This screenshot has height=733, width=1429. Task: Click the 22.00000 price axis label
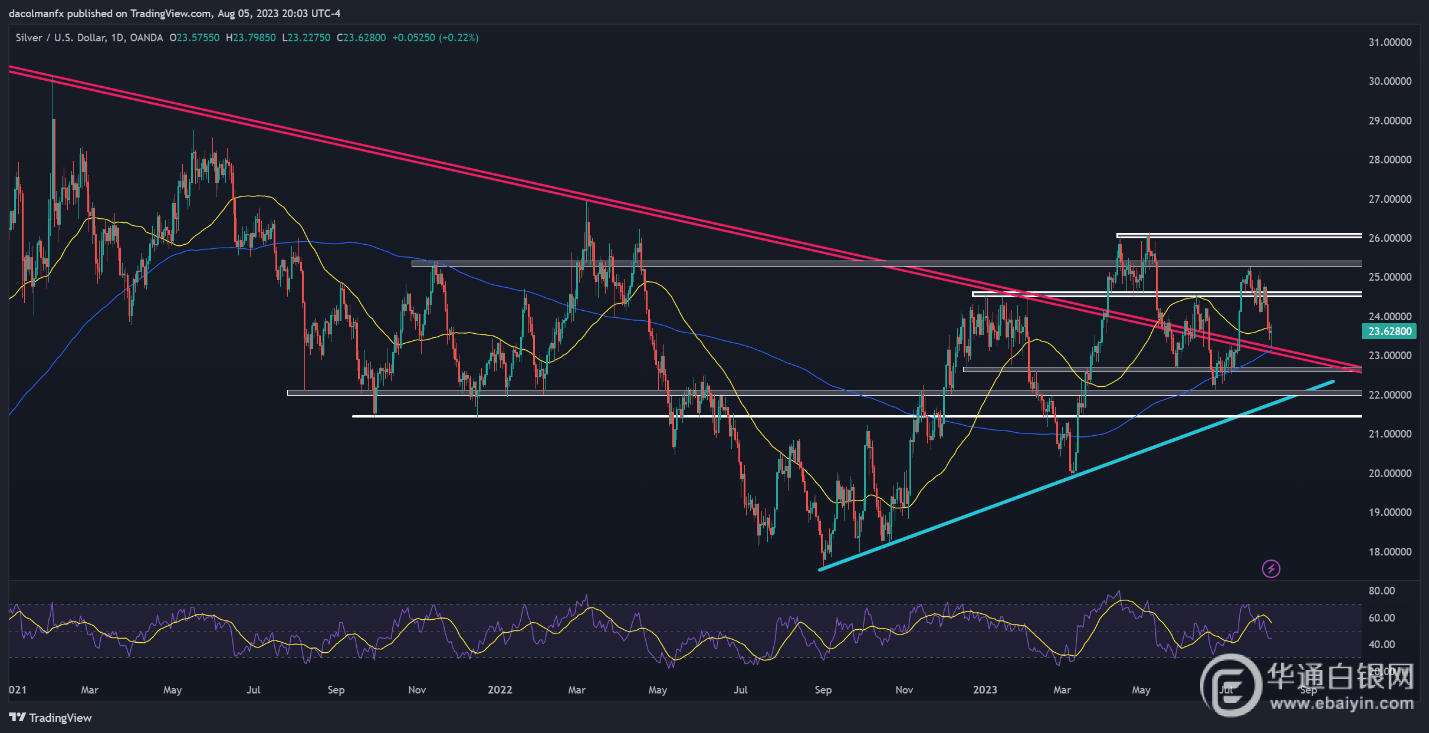[x=1387, y=395]
